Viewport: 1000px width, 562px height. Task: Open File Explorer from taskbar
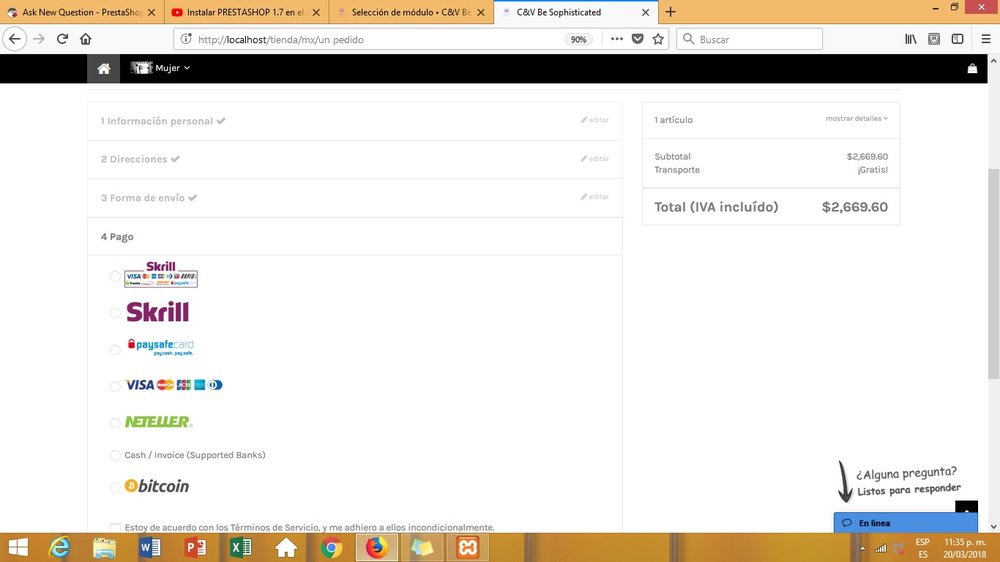pos(104,547)
